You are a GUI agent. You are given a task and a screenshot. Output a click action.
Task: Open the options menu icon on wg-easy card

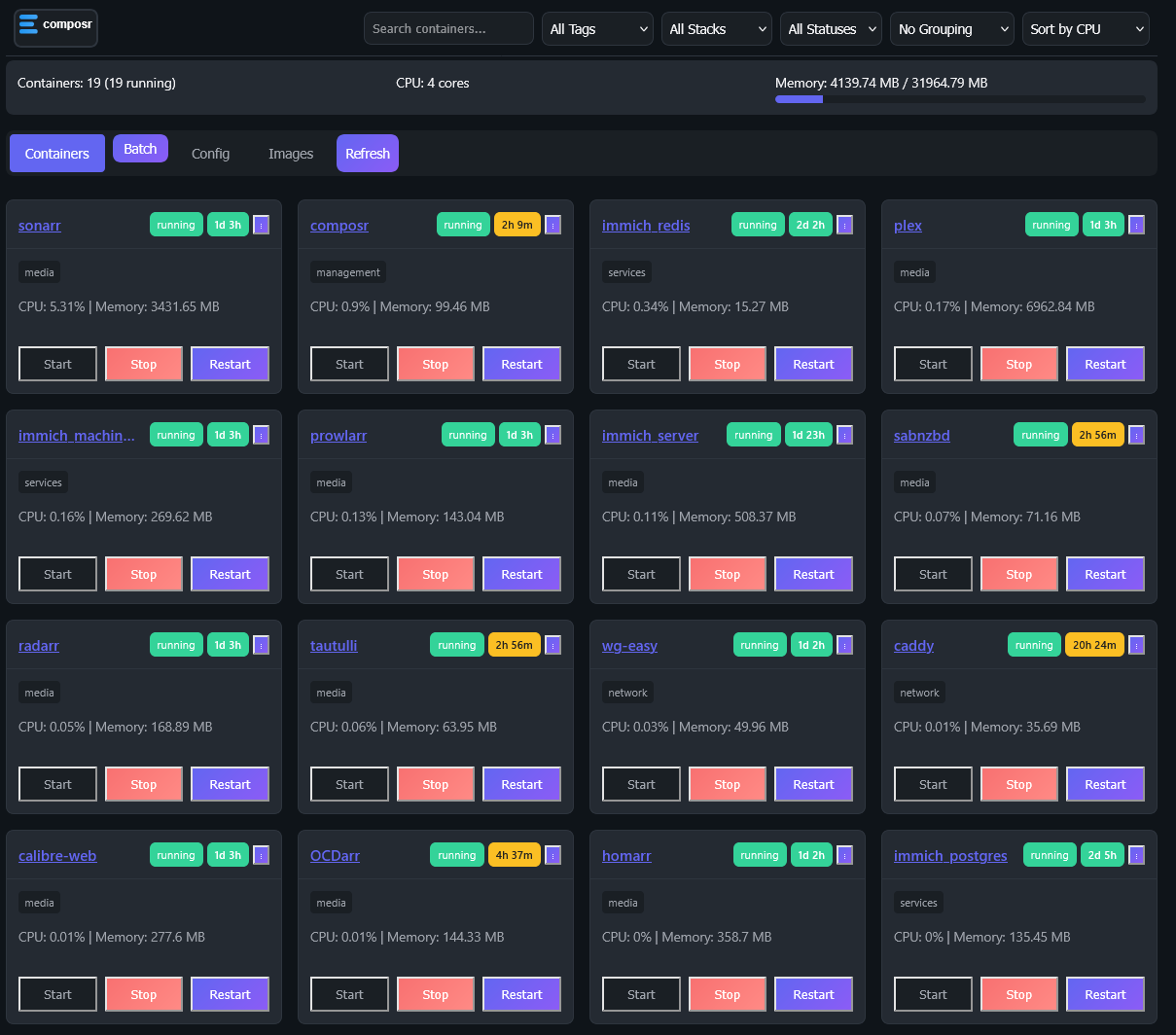click(844, 645)
